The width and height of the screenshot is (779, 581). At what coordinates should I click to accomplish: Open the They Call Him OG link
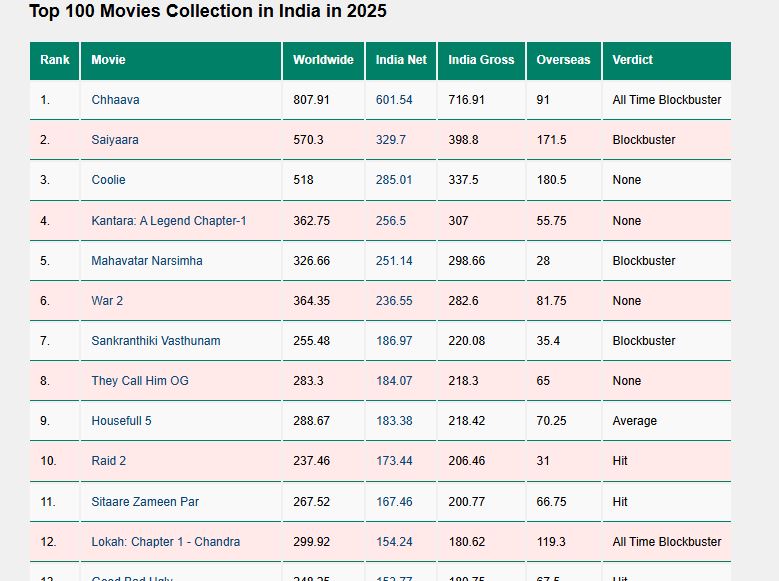click(x=139, y=381)
